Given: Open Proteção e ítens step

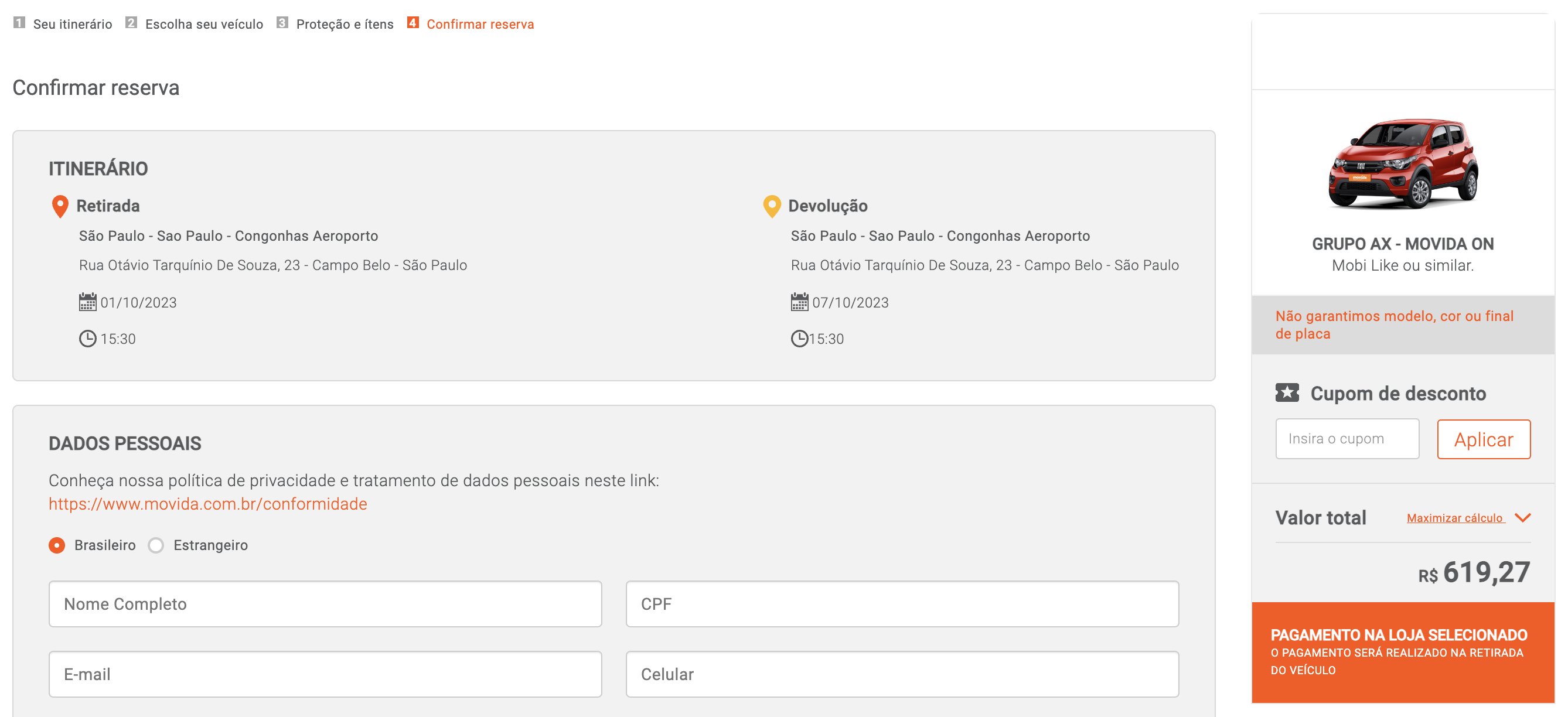Looking at the screenshot, I should coord(345,25).
